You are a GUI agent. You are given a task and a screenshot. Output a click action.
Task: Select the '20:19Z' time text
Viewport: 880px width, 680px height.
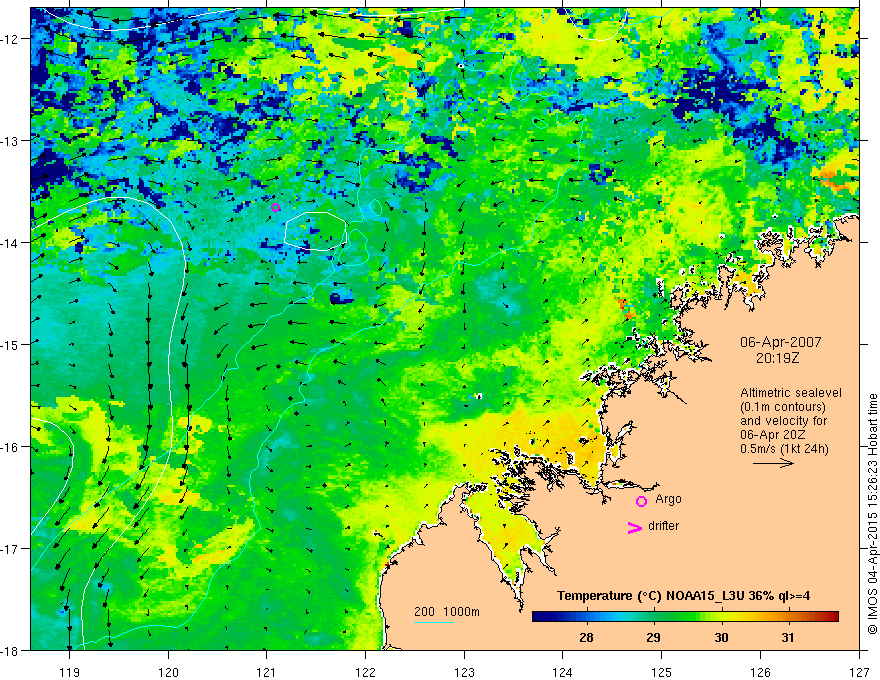(x=777, y=358)
